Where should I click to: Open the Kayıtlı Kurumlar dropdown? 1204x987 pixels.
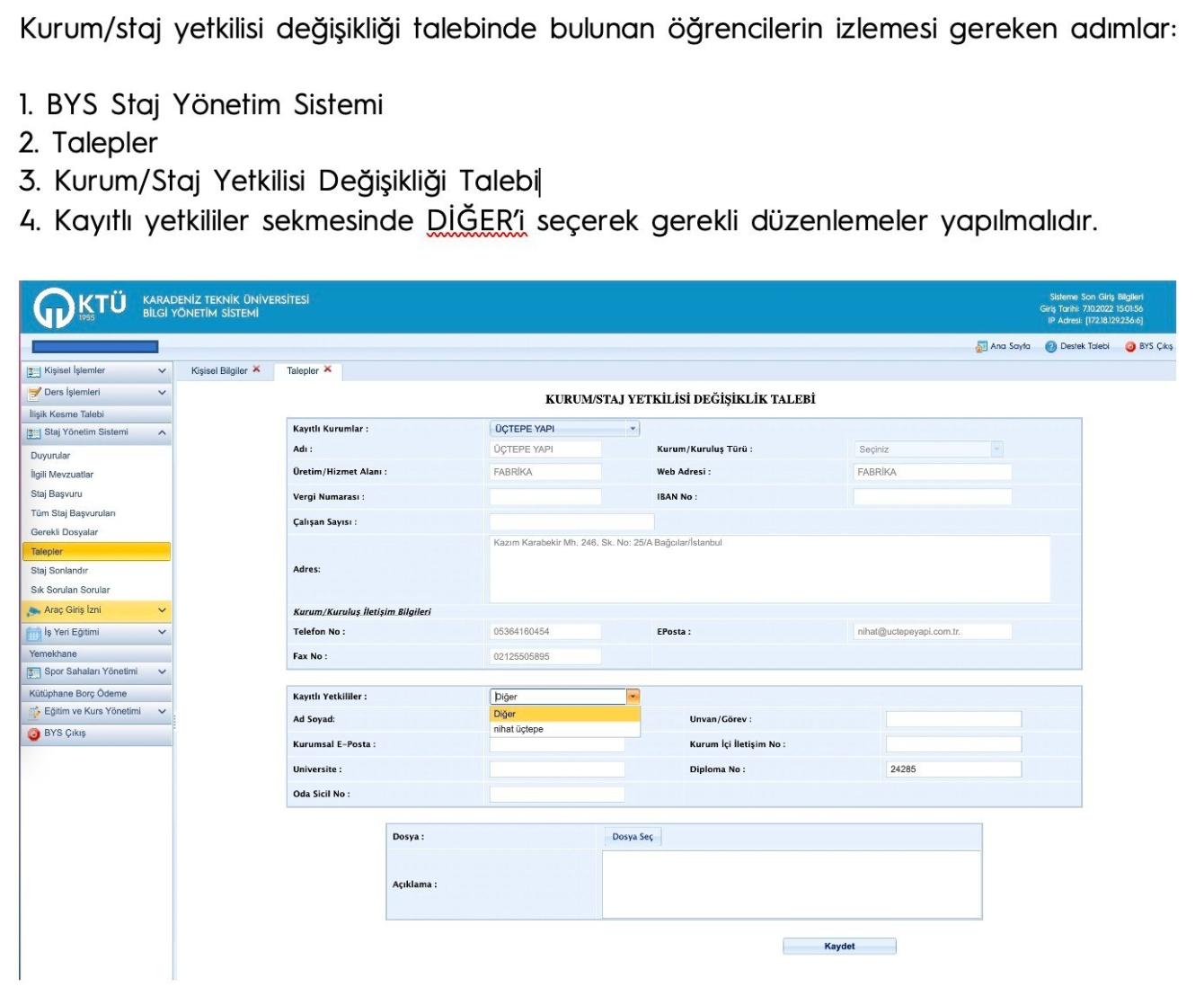(564, 429)
